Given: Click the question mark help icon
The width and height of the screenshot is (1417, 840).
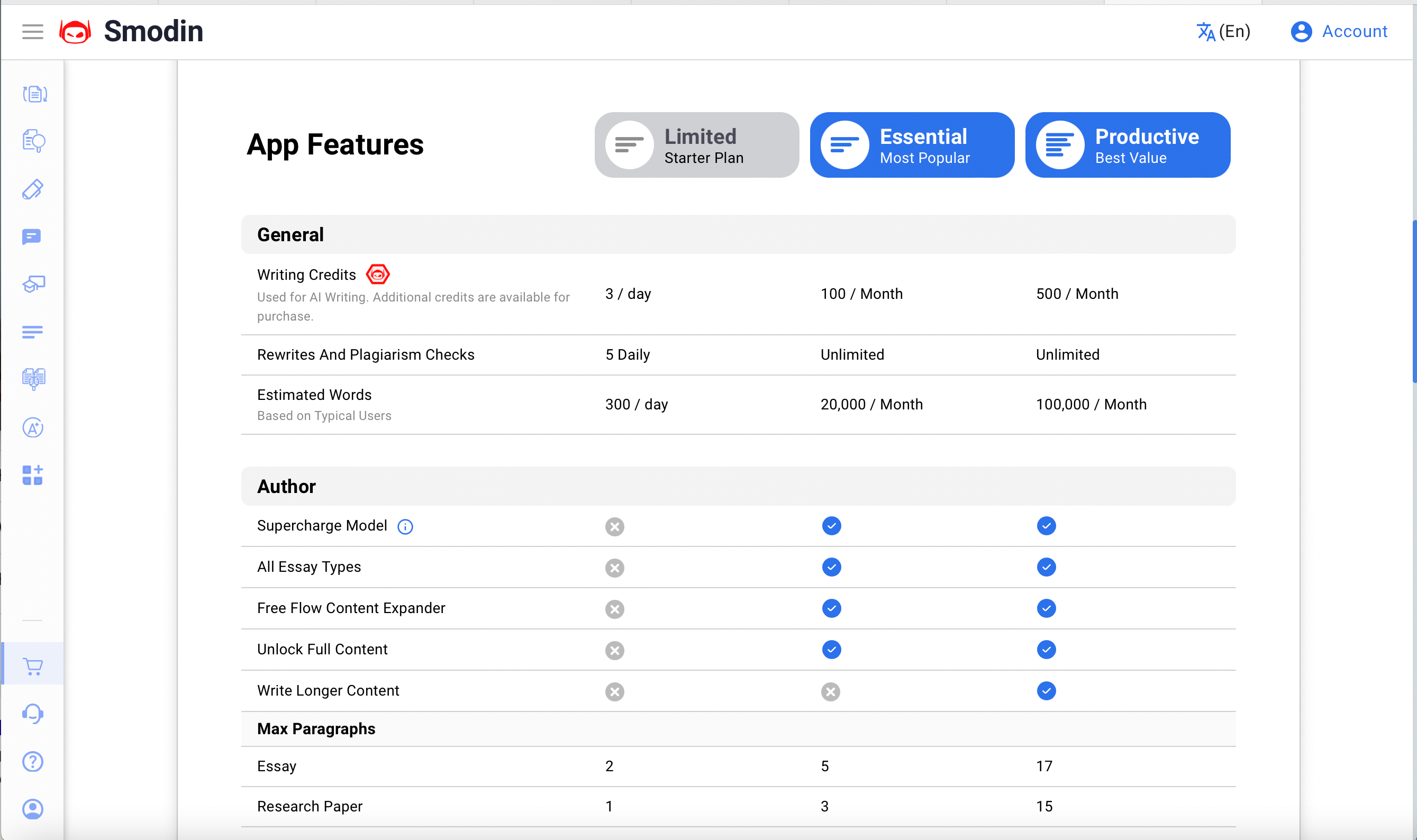Looking at the screenshot, I should [x=33, y=762].
